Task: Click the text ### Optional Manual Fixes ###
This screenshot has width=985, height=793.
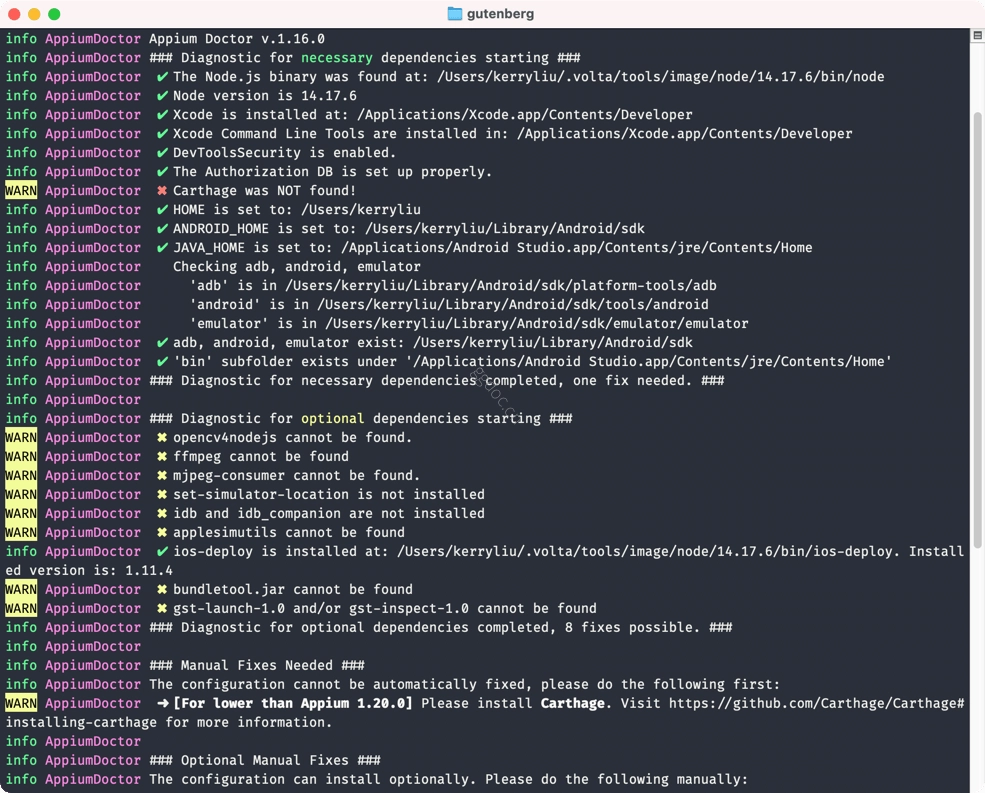Action: [264, 760]
